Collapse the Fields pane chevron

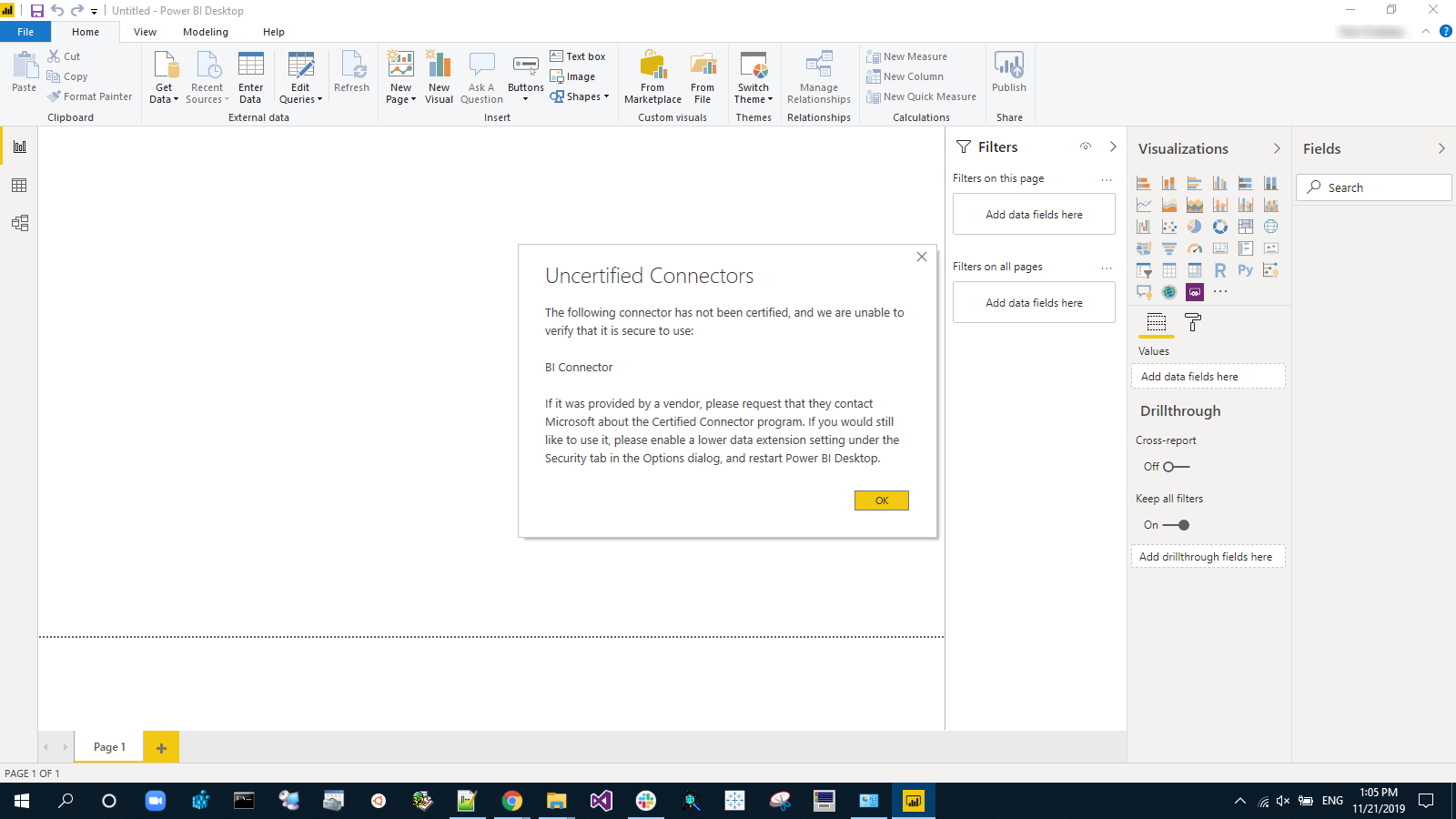[1441, 148]
